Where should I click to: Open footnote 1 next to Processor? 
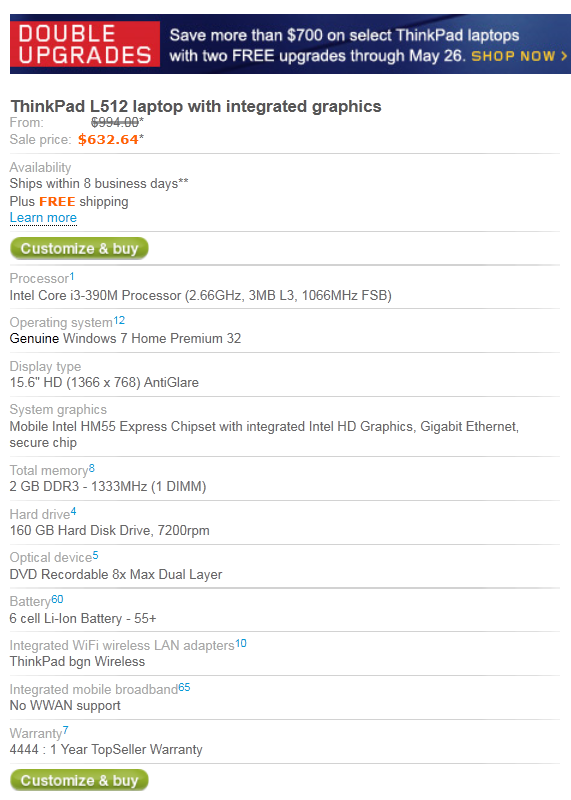(x=72, y=277)
